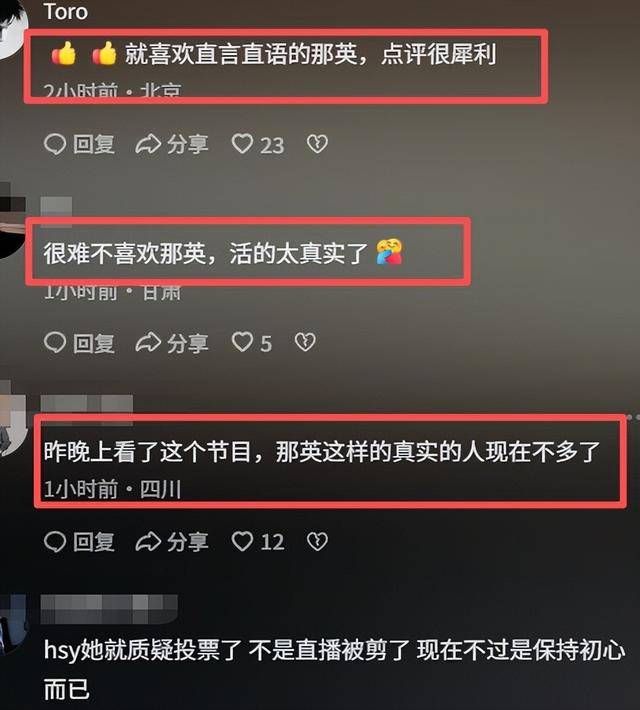This screenshot has height=710, width=640.
Task: Dislike the 四川 comment via broken heart
Action: pos(317,542)
